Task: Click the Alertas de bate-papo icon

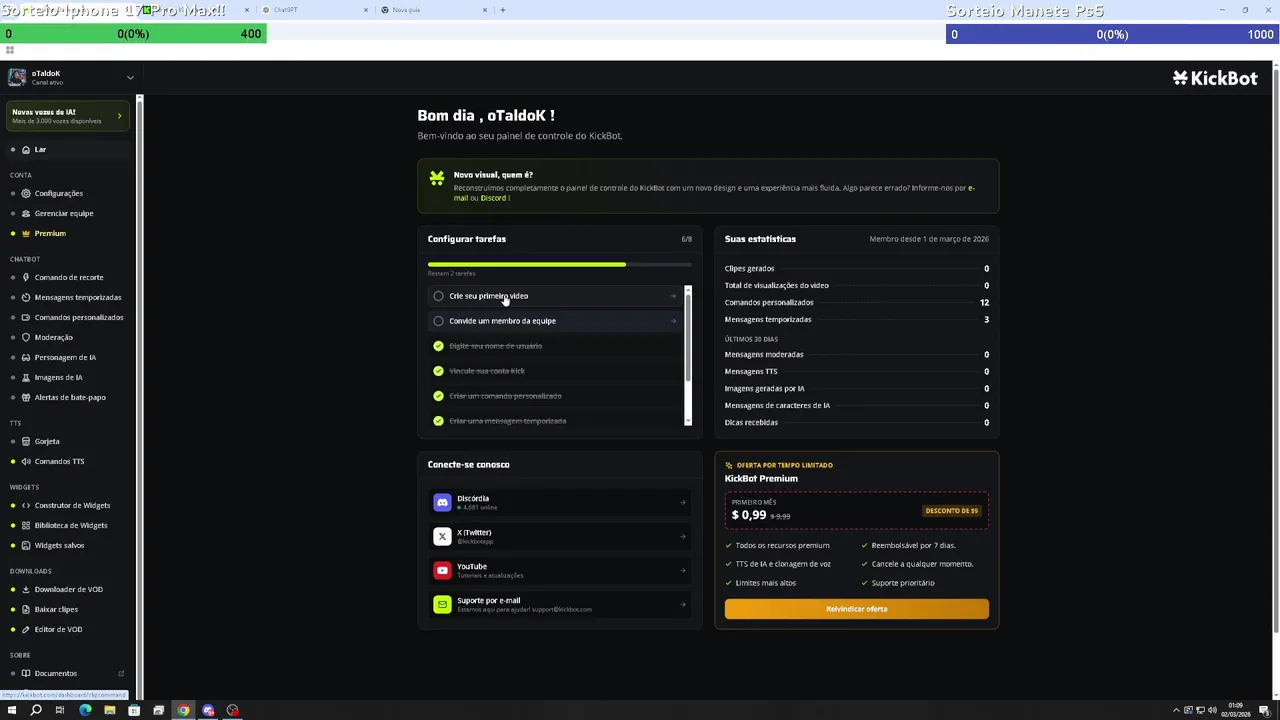Action: tap(26, 397)
